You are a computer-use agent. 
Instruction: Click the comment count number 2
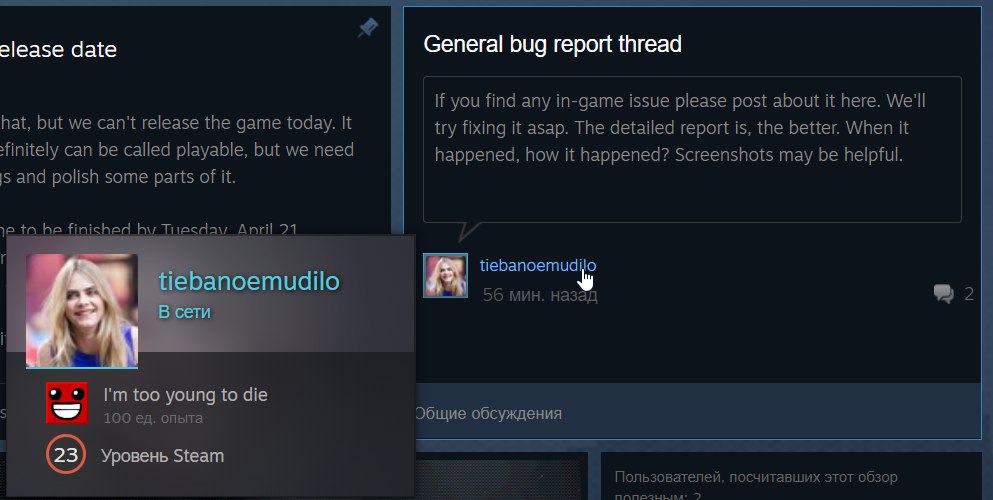(968, 294)
